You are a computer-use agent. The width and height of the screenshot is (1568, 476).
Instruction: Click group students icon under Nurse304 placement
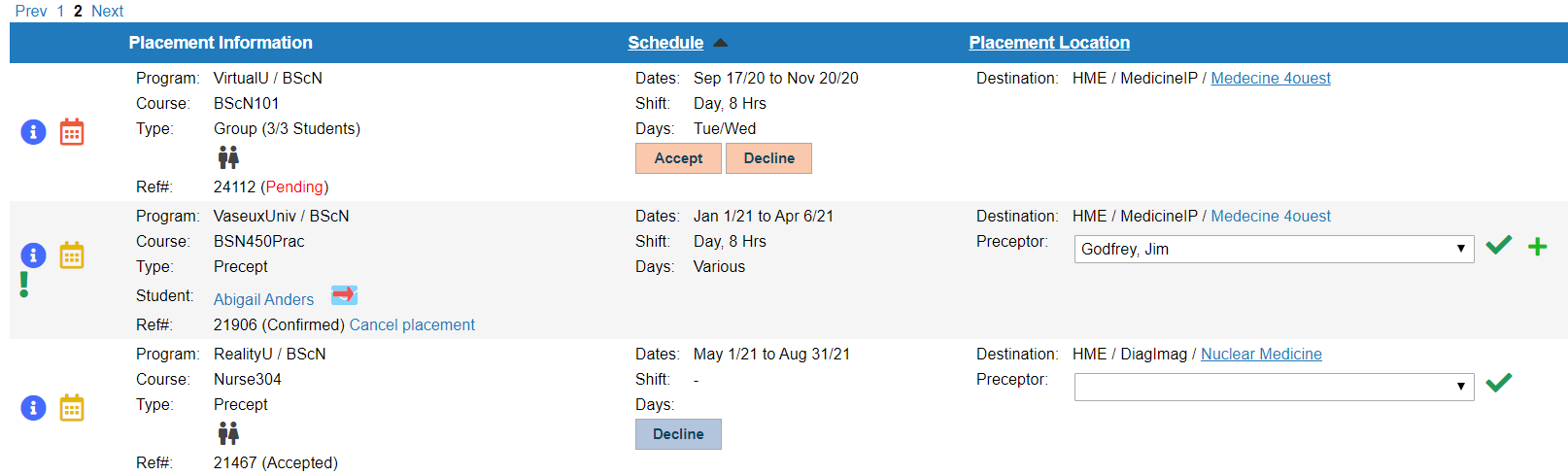coord(228,433)
